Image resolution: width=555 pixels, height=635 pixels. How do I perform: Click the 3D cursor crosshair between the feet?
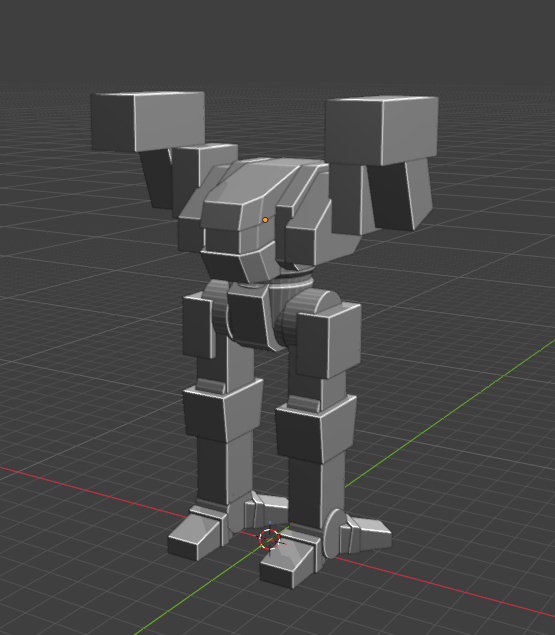point(269,539)
